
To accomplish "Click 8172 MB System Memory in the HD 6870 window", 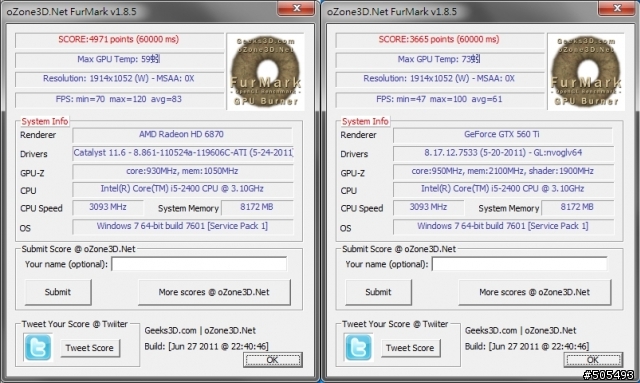I will tap(257, 207).
